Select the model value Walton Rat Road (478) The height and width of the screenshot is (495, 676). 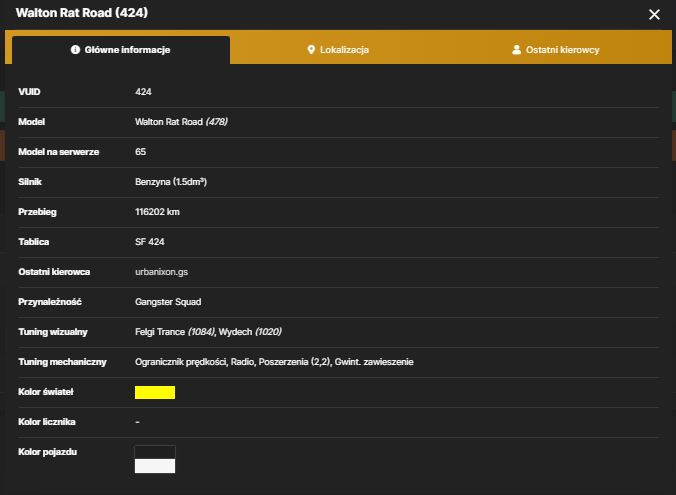coord(181,122)
